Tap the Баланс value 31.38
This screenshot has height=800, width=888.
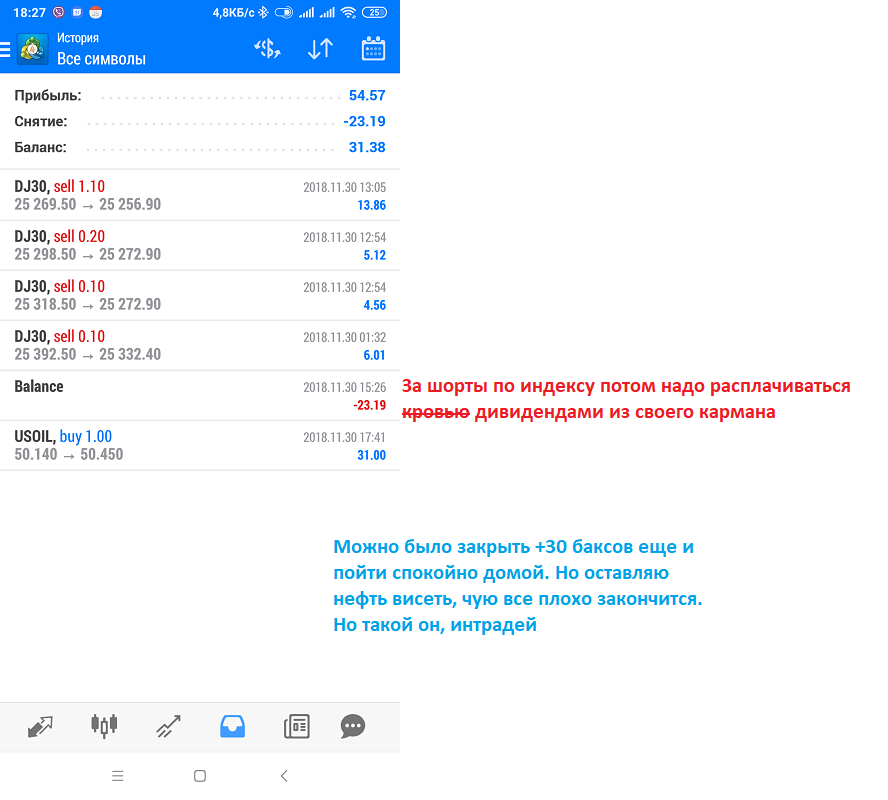pos(367,147)
